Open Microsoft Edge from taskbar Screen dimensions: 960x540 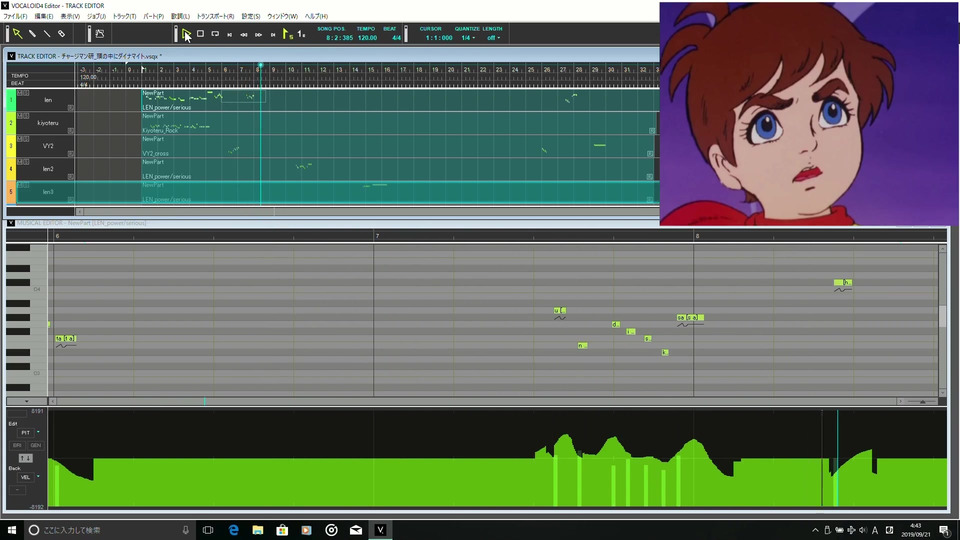click(233, 530)
